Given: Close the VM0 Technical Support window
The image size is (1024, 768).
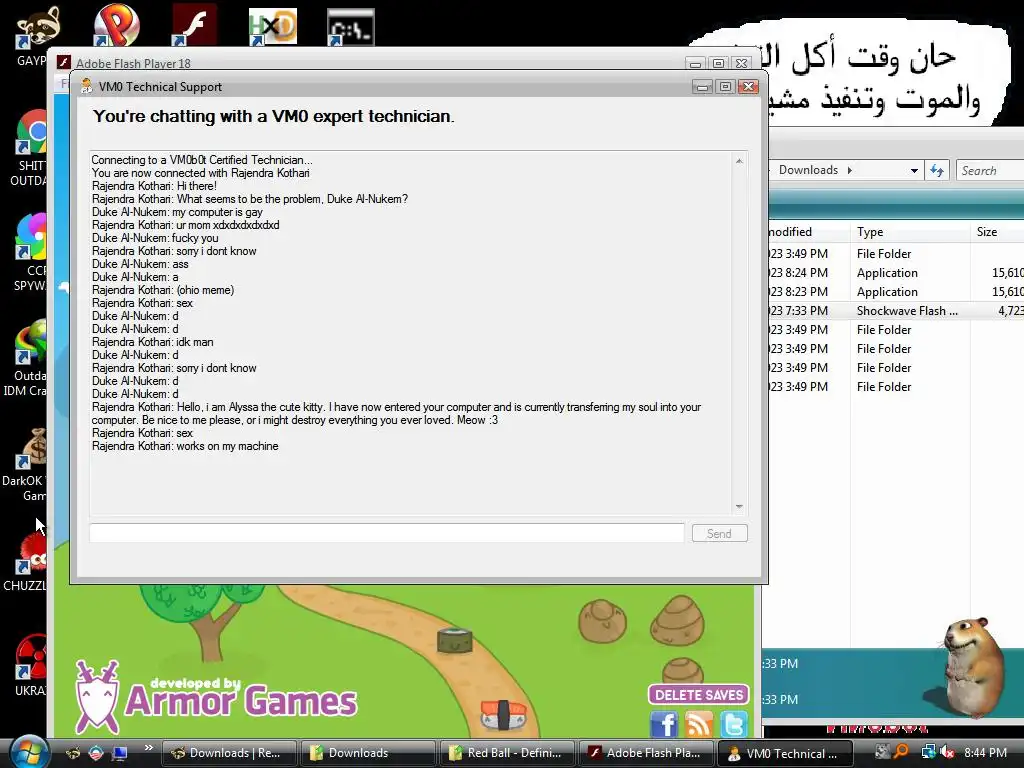Looking at the screenshot, I should click(748, 87).
